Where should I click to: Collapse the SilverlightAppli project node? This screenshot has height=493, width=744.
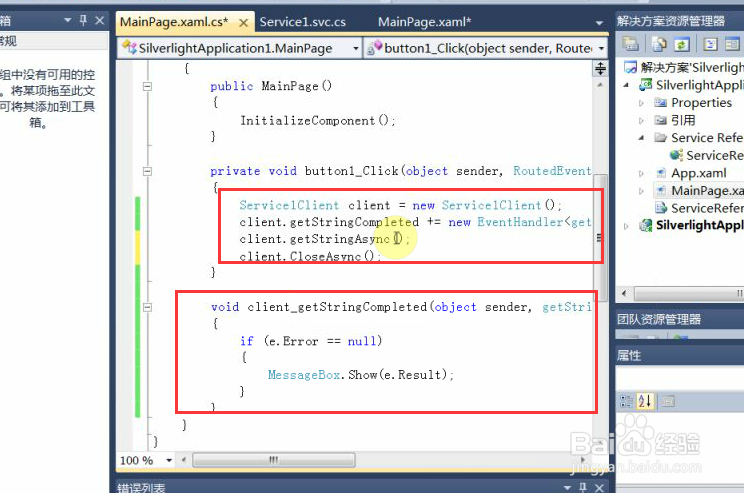[x=626, y=85]
